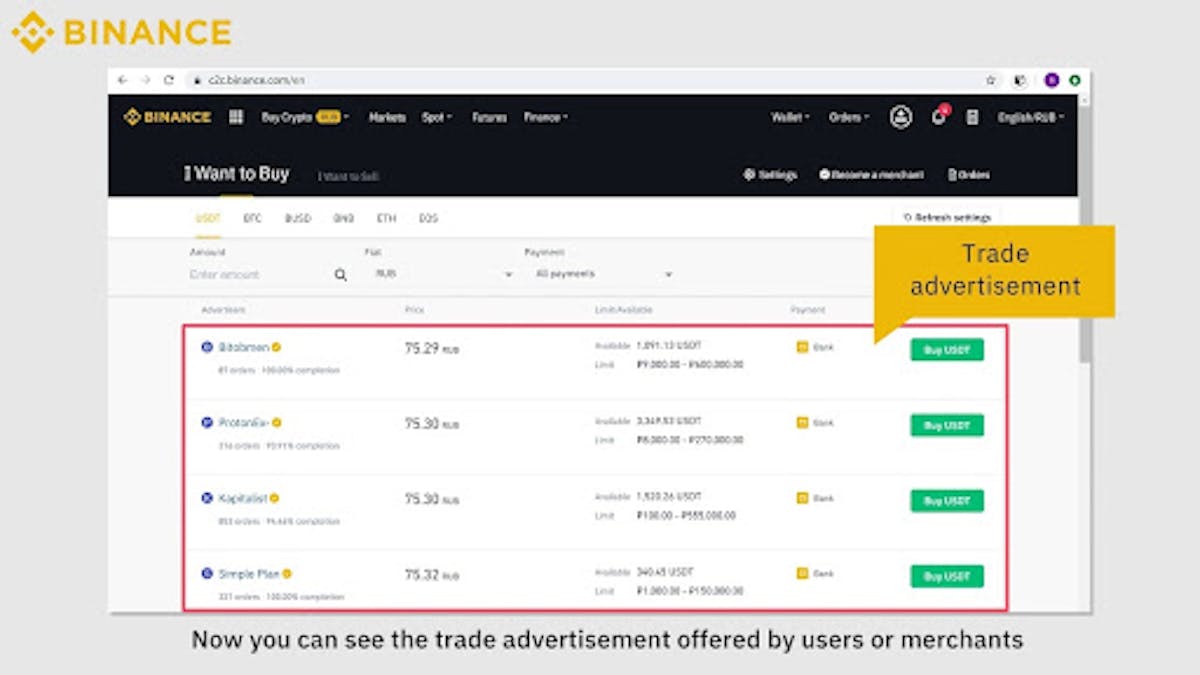Click the download app phone icon
This screenshot has width=1200, height=675.
[x=972, y=117]
